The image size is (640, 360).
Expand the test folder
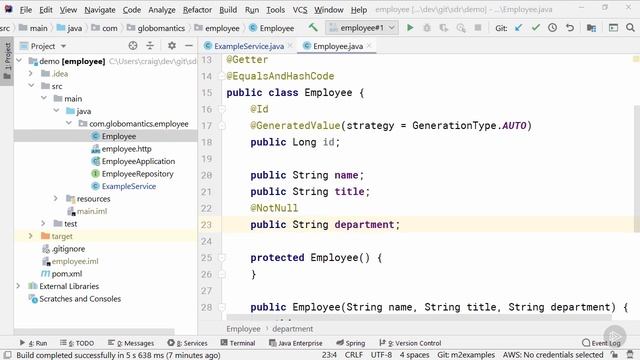pos(43,223)
